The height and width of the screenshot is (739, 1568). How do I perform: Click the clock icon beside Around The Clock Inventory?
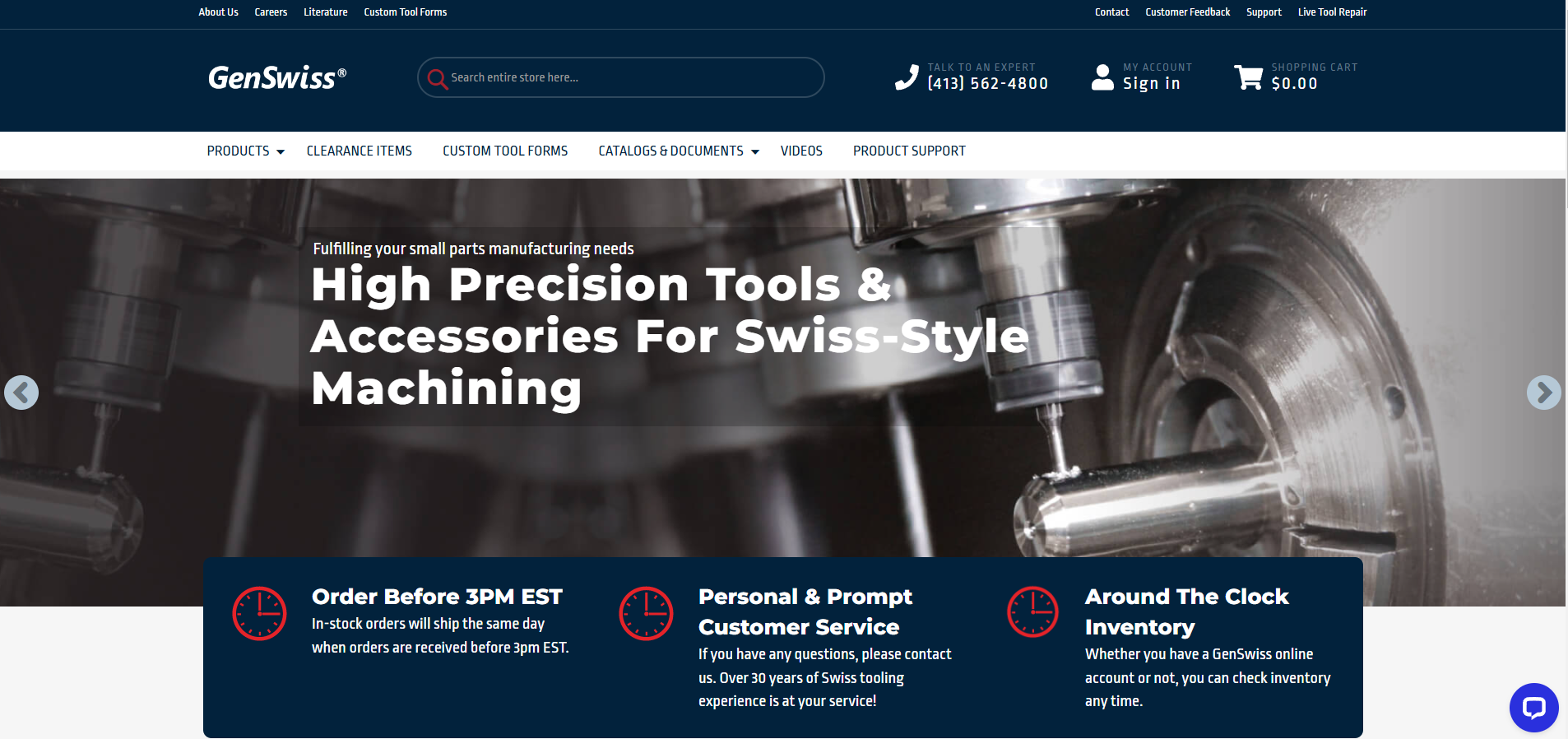[x=1032, y=611]
